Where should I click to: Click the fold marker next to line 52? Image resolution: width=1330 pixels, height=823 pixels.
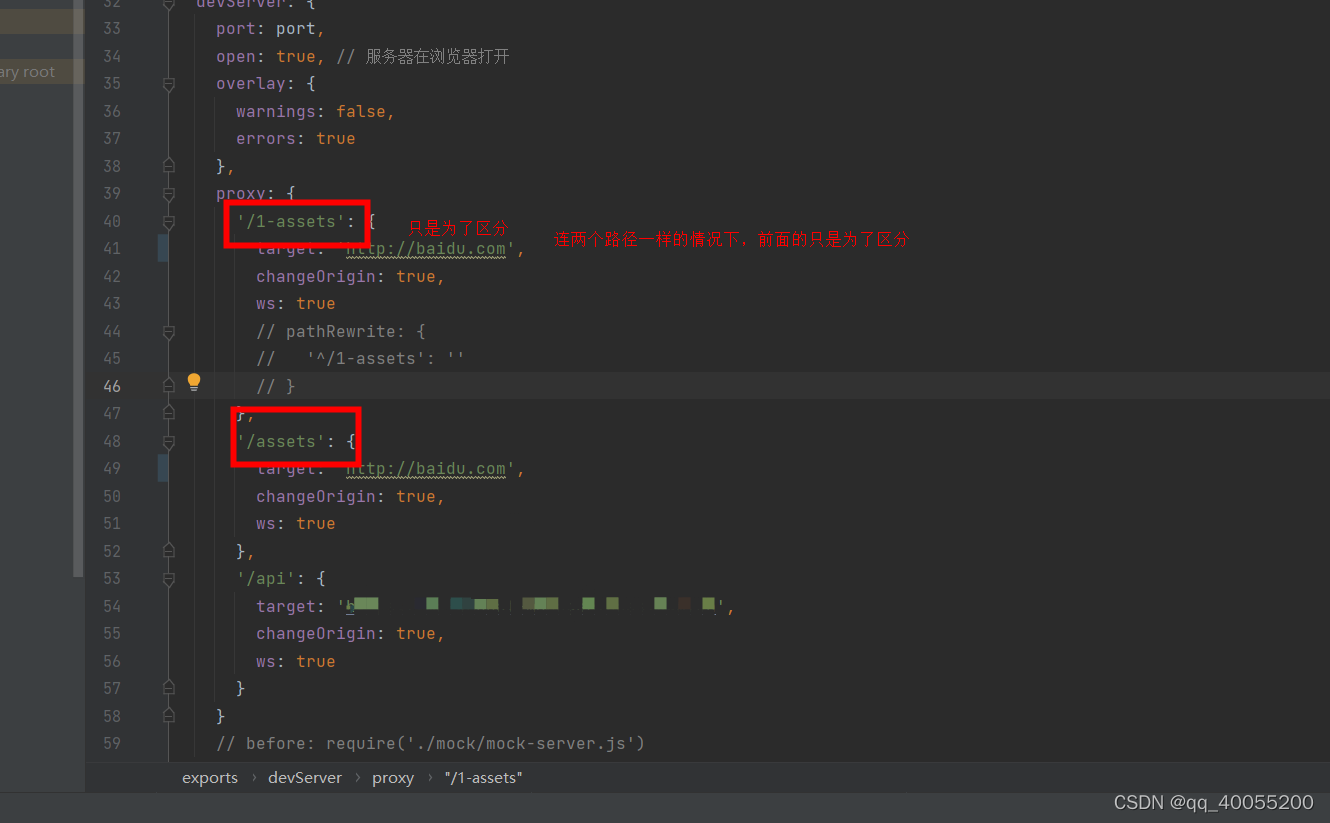click(168, 550)
